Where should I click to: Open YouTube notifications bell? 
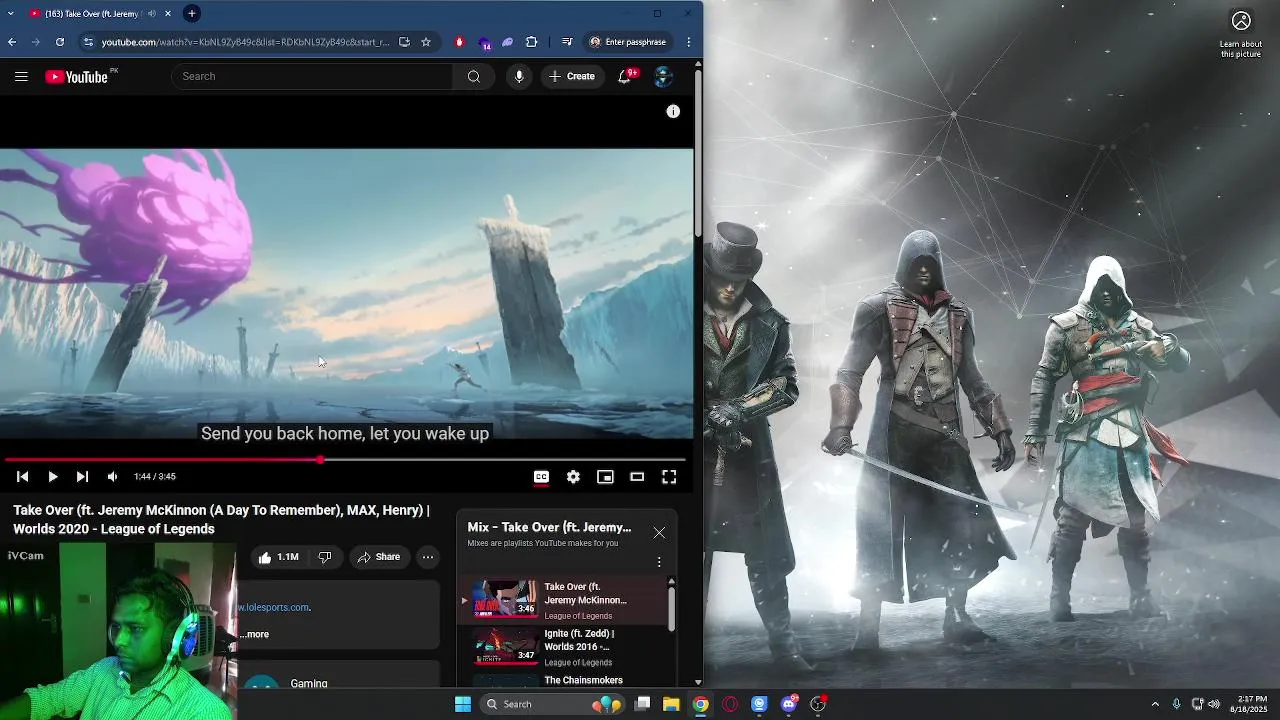pyautogui.click(x=624, y=76)
